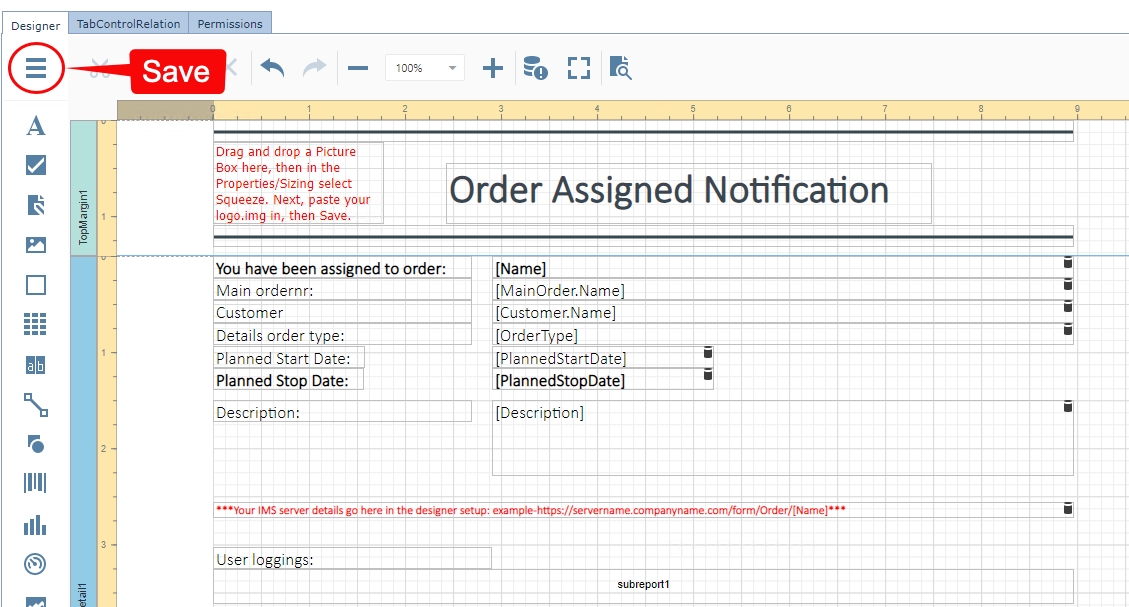Switch to the TabControlRelation tab
Viewport: 1129px width, 607px height.
128,24
